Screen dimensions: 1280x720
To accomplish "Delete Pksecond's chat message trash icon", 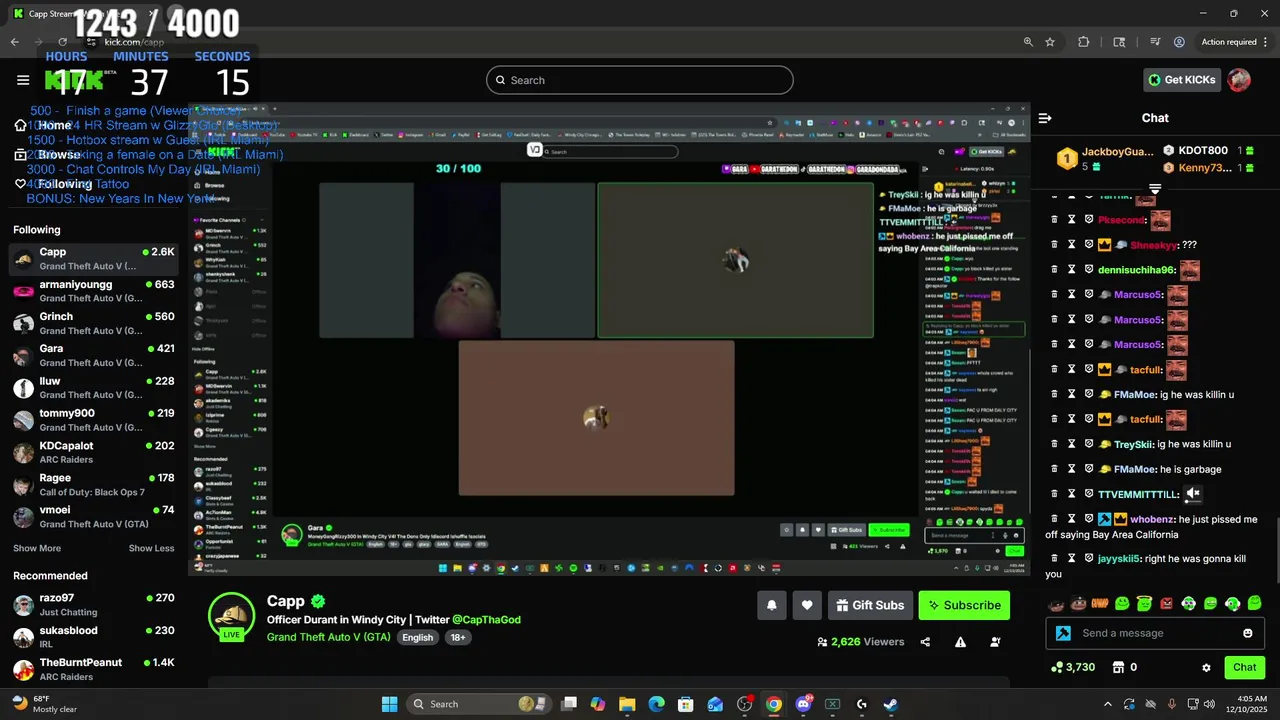I will click(1054, 220).
